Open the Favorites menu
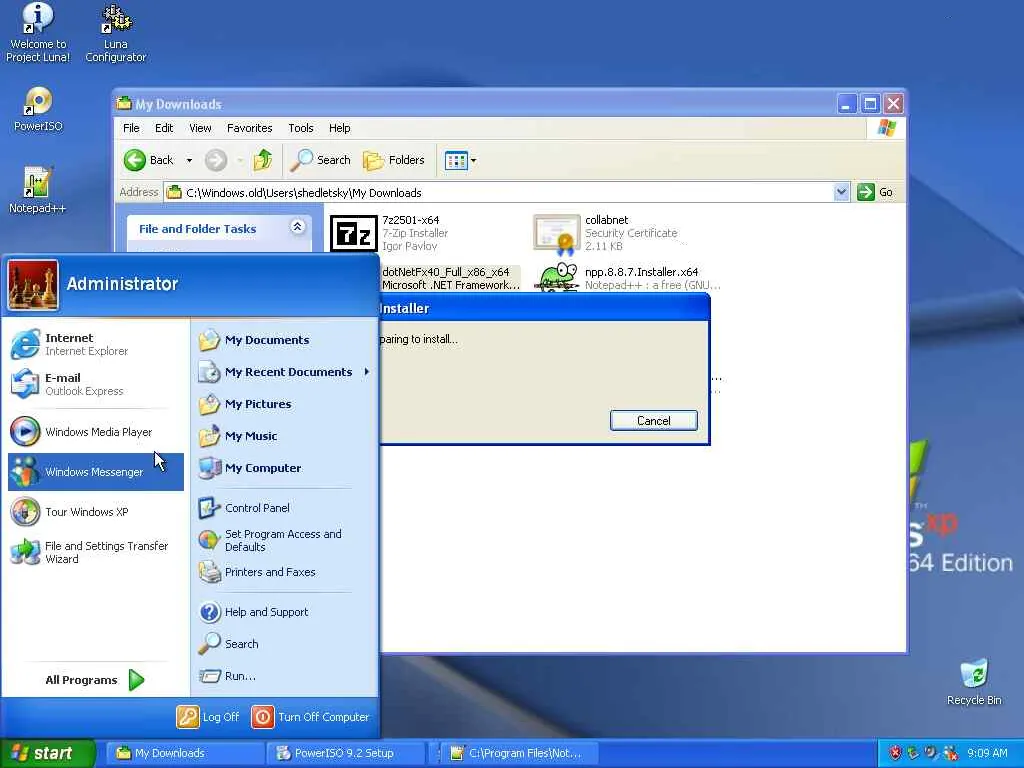1024x768 pixels. click(249, 128)
